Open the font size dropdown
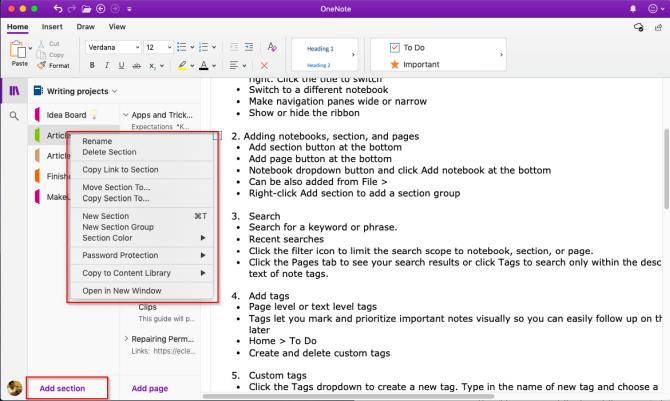The image size is (670, 401). pyautogui.click(x=158, y=47)
